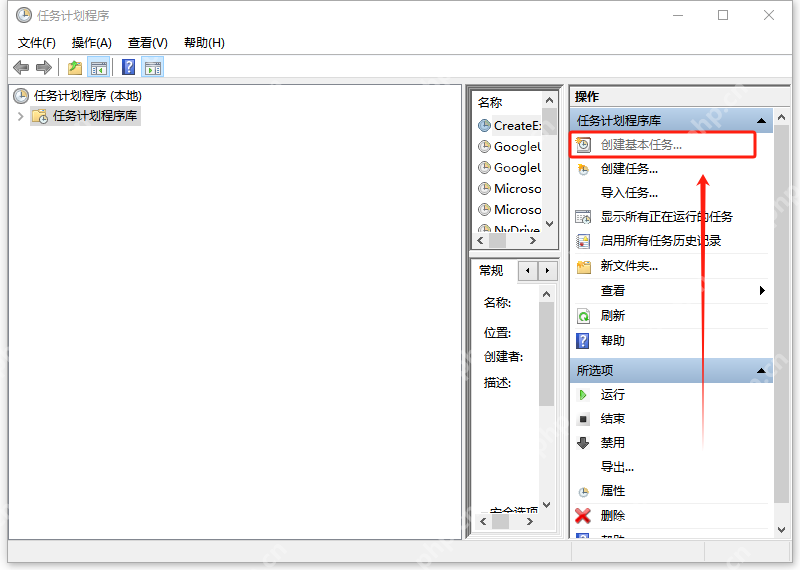Click the 结束 action text
The width and height of the screenshot is (800, 570).
click(x=613, y=419)
